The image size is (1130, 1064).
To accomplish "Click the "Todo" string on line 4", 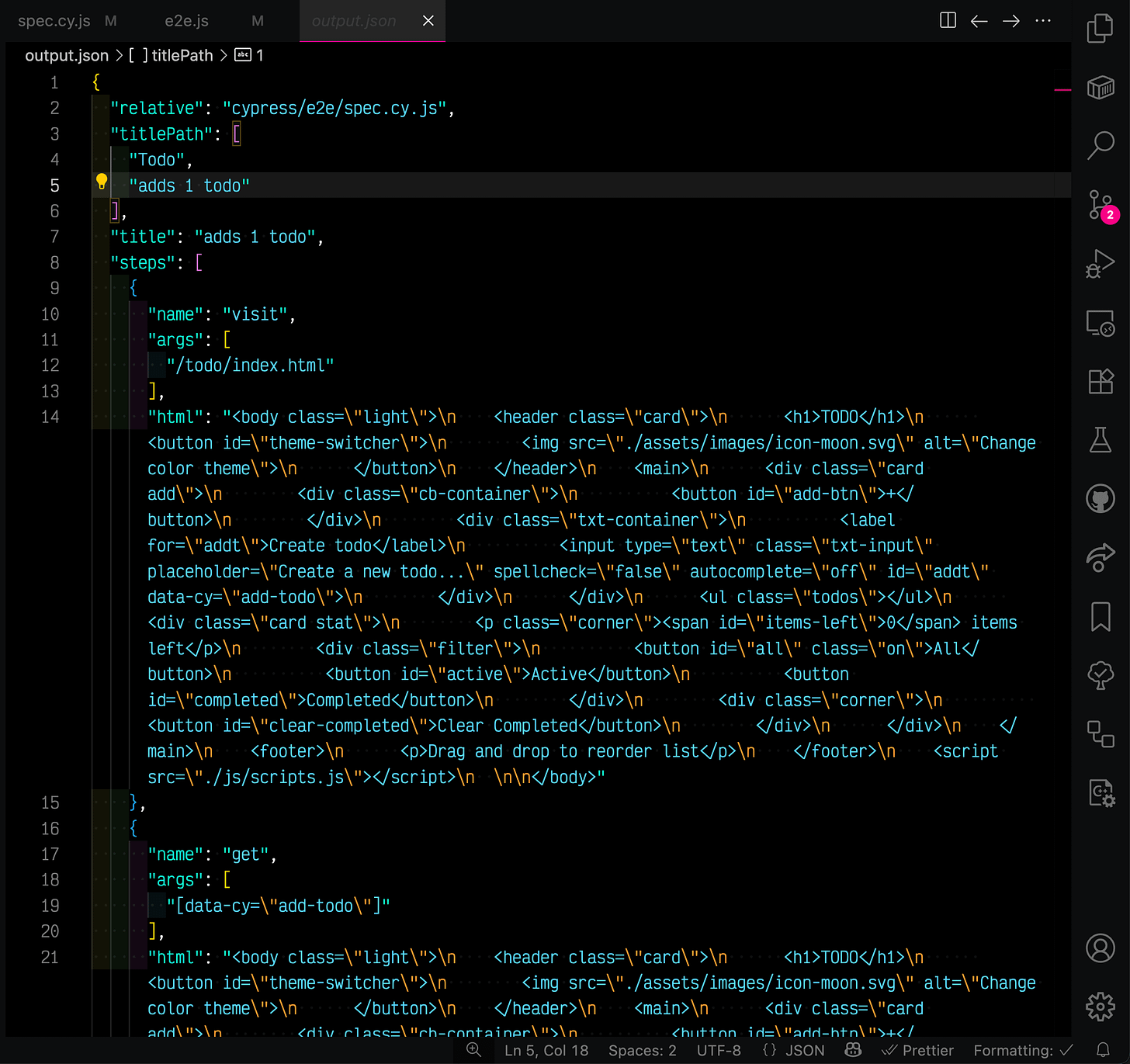I will (157, 160).
